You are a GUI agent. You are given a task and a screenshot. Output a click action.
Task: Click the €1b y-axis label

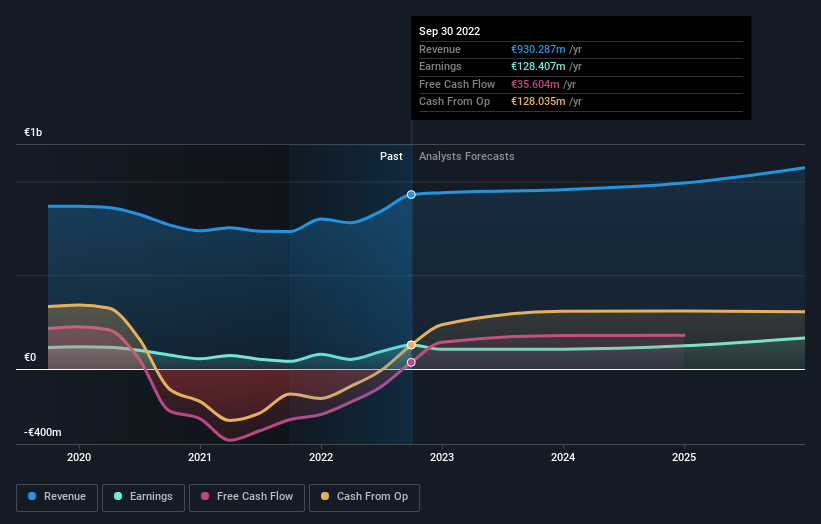click(x=33, y=132)
